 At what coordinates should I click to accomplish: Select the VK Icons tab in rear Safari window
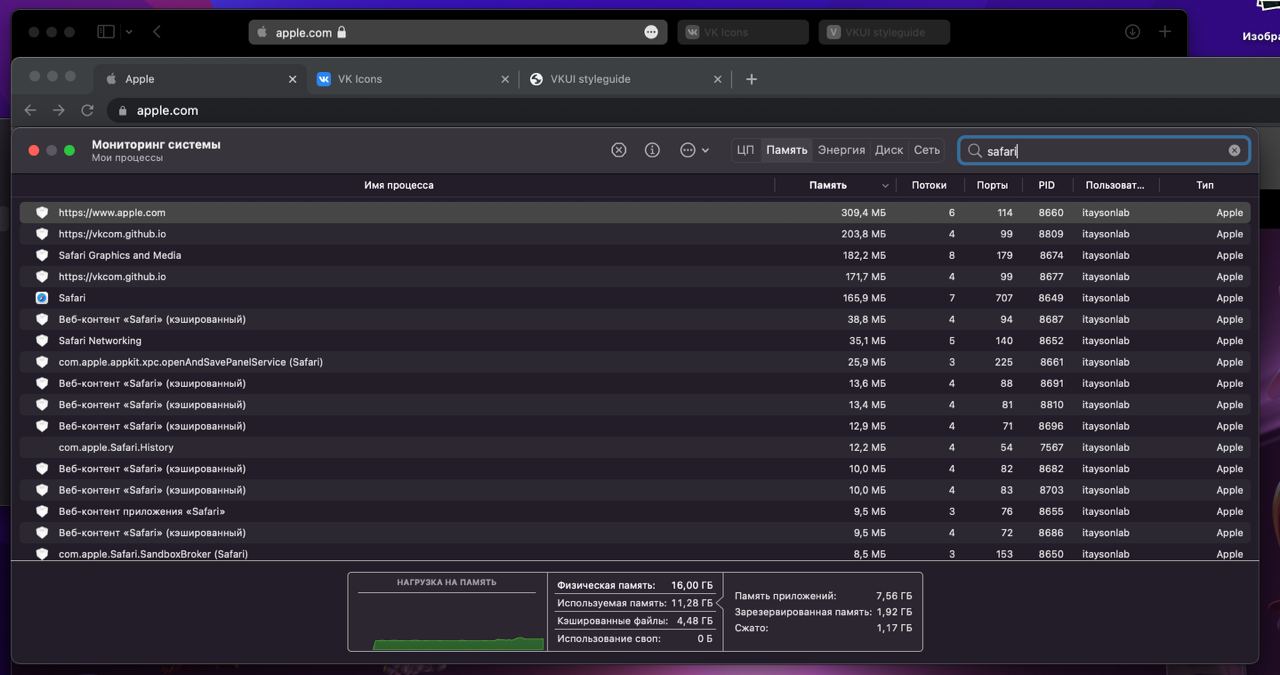[x=743, y=32]
